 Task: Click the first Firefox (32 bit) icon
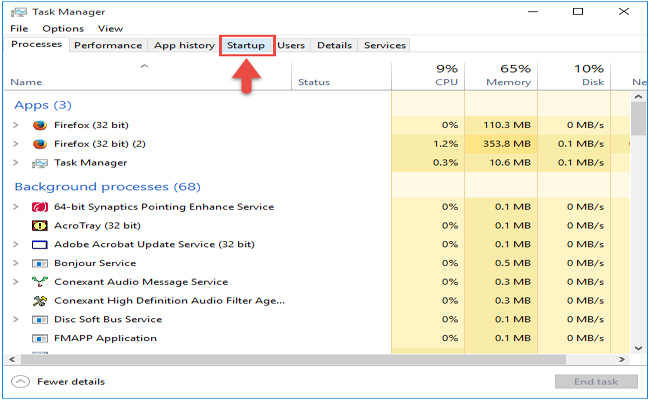click(x=40, y=125)
